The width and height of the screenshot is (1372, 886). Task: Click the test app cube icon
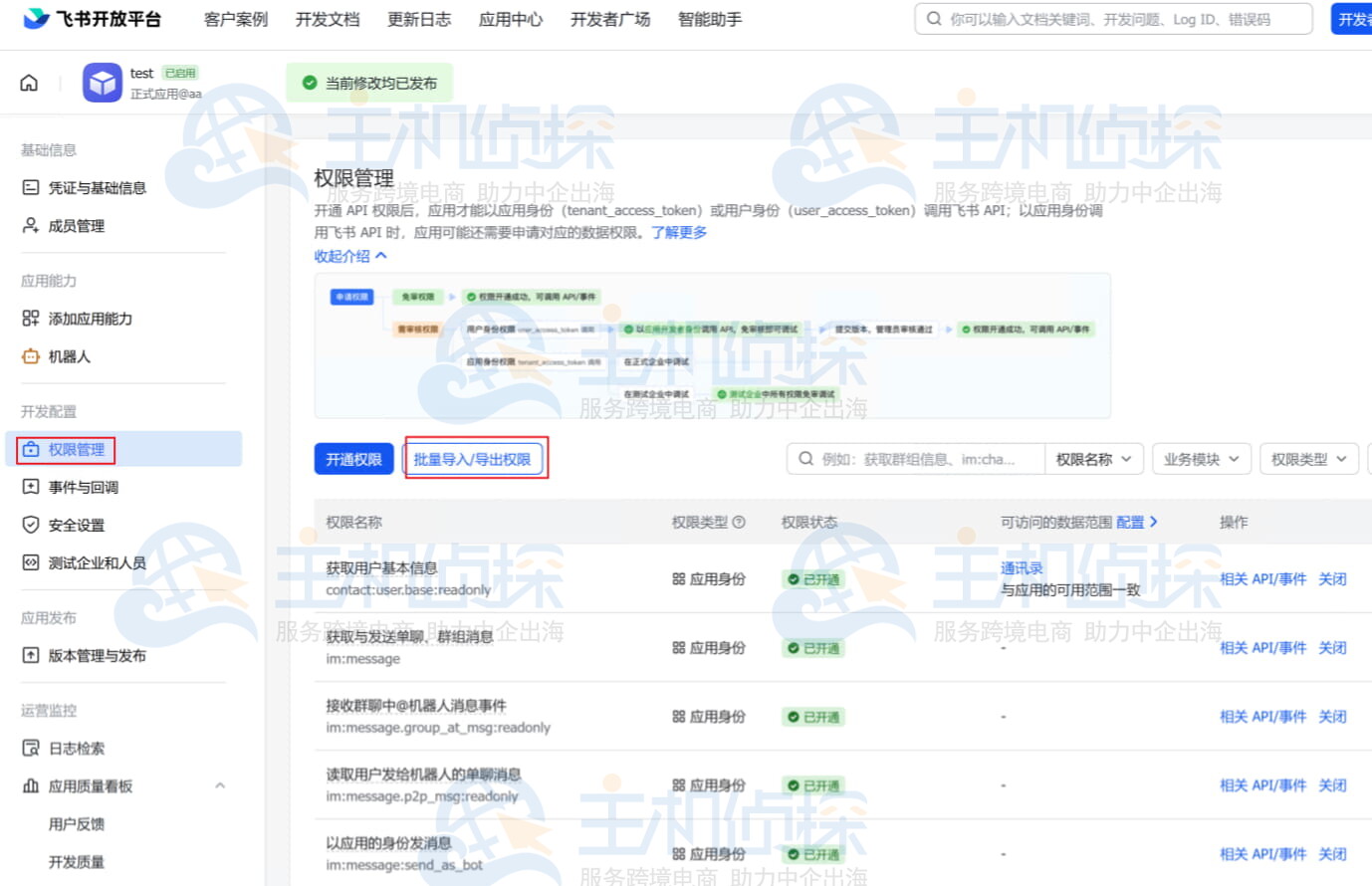point(103,83)
